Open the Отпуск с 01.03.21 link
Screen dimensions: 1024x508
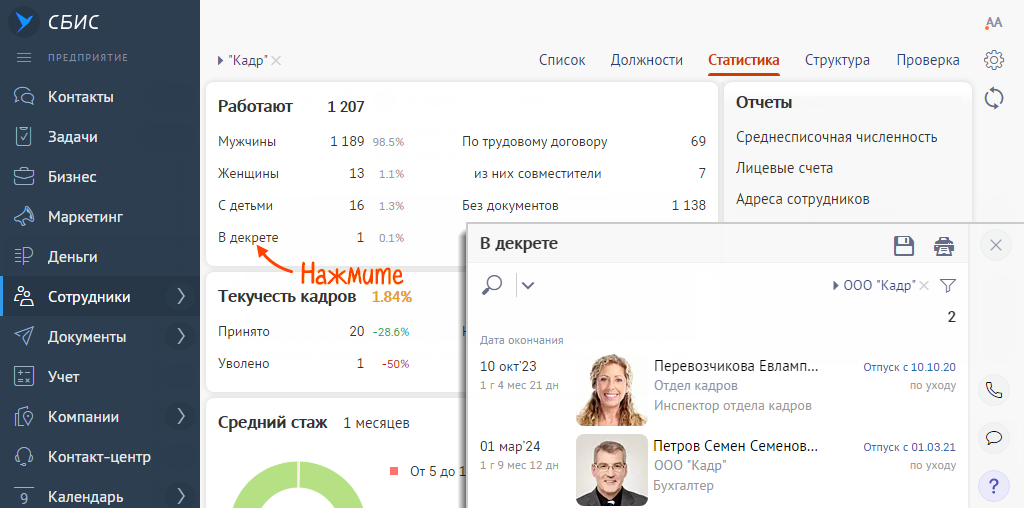coord(909,447)
